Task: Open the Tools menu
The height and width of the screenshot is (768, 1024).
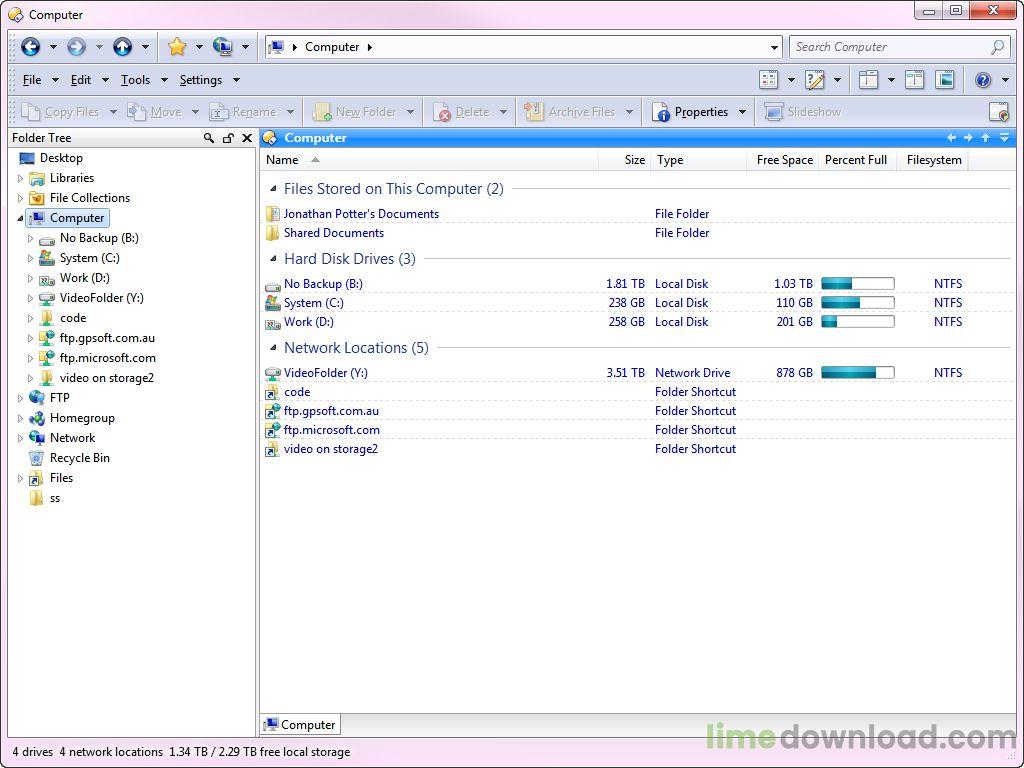Action: click(135, 80)
